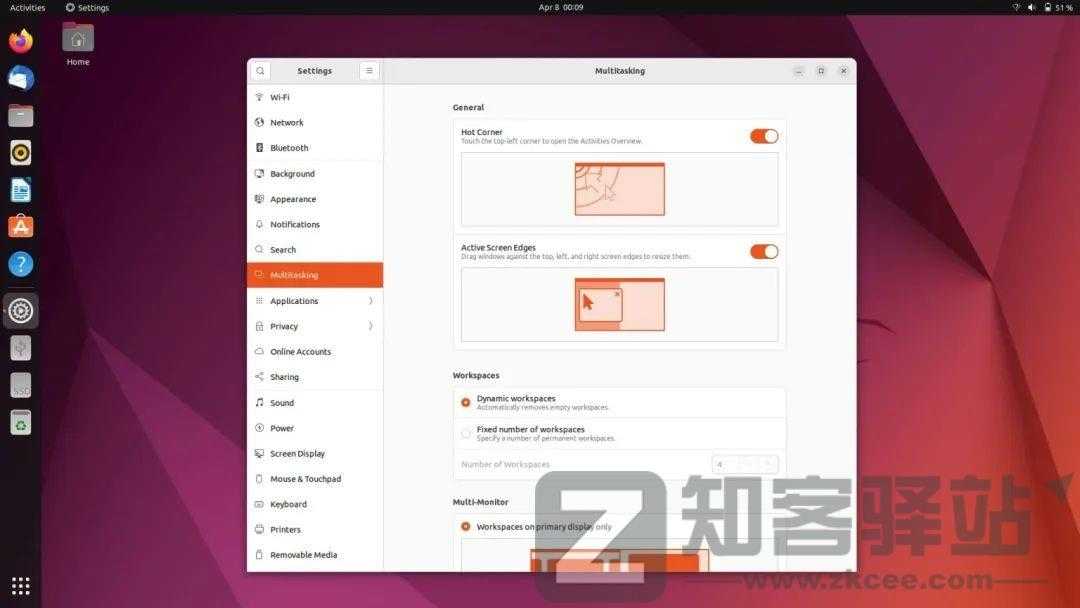Open the Home folder on the desktop
This screenshot has width=1080, height=608.
(x=77, y=40)
